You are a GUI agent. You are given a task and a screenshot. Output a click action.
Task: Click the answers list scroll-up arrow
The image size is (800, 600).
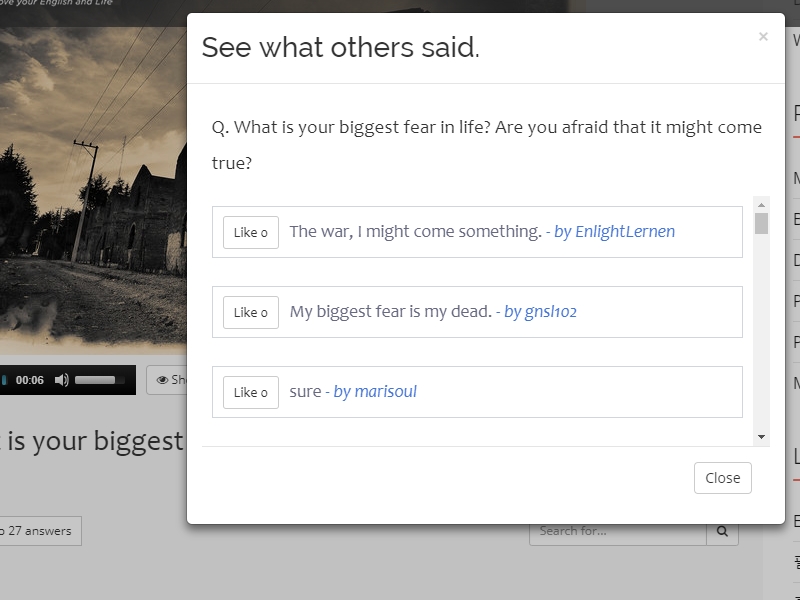click(761, 205)
